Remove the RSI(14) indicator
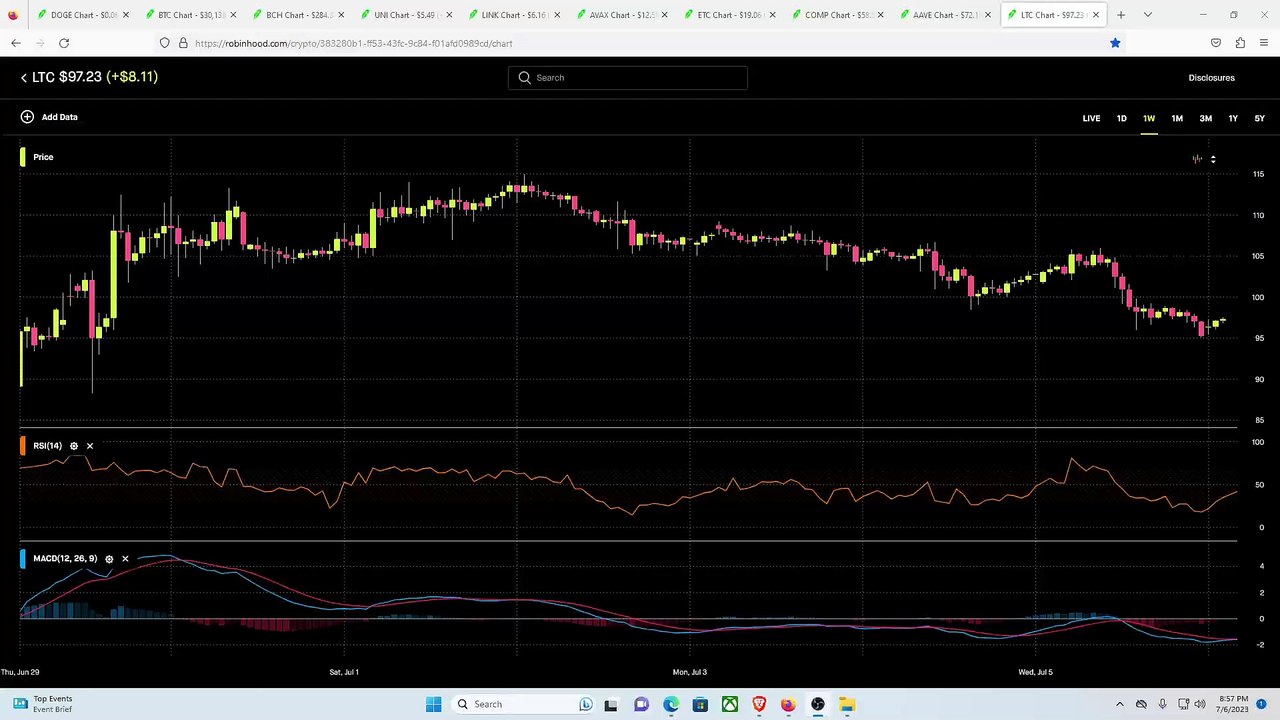The width and height of the screenshot is (1280, 720). (89, 446)
